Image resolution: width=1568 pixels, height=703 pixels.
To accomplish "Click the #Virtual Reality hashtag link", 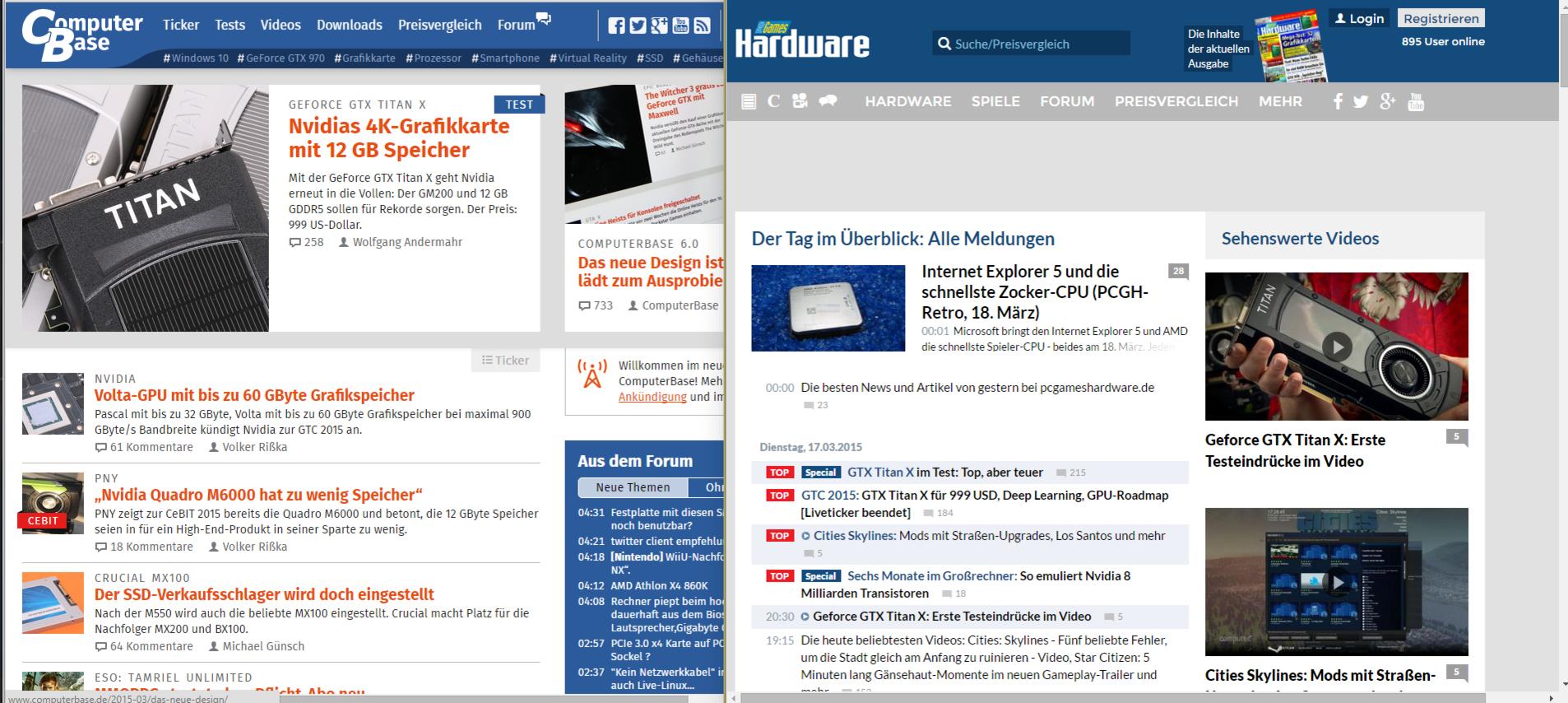I will point(587,58).
